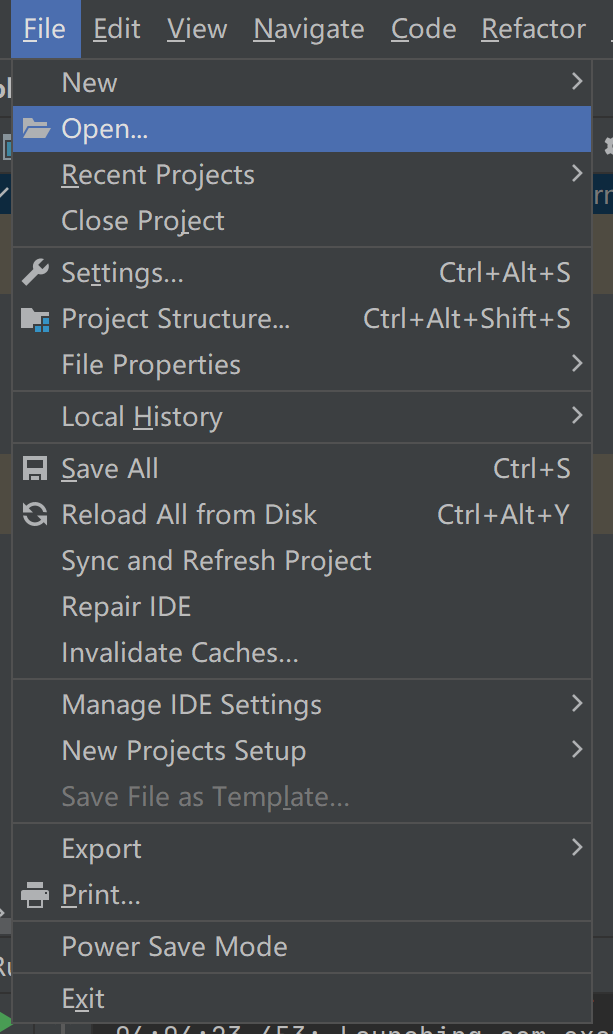This screenshot has height=1034, width=613.
Task: Click the Reload All from Disk icon
Action: click(x=36, y=515)
